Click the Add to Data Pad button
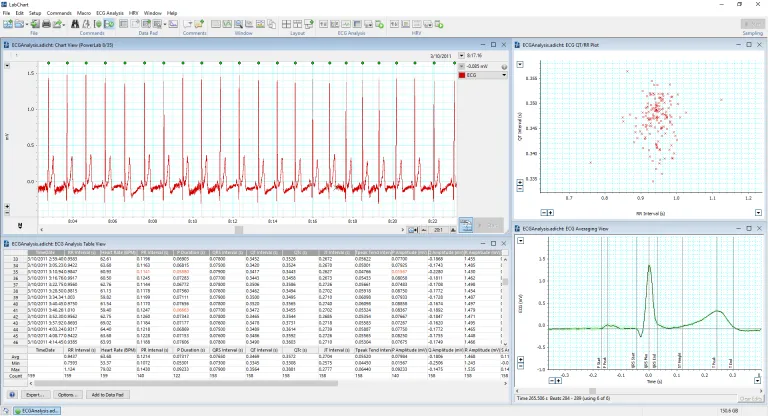Viewport: 768px width, 416px height. click(x=110, y=396)
